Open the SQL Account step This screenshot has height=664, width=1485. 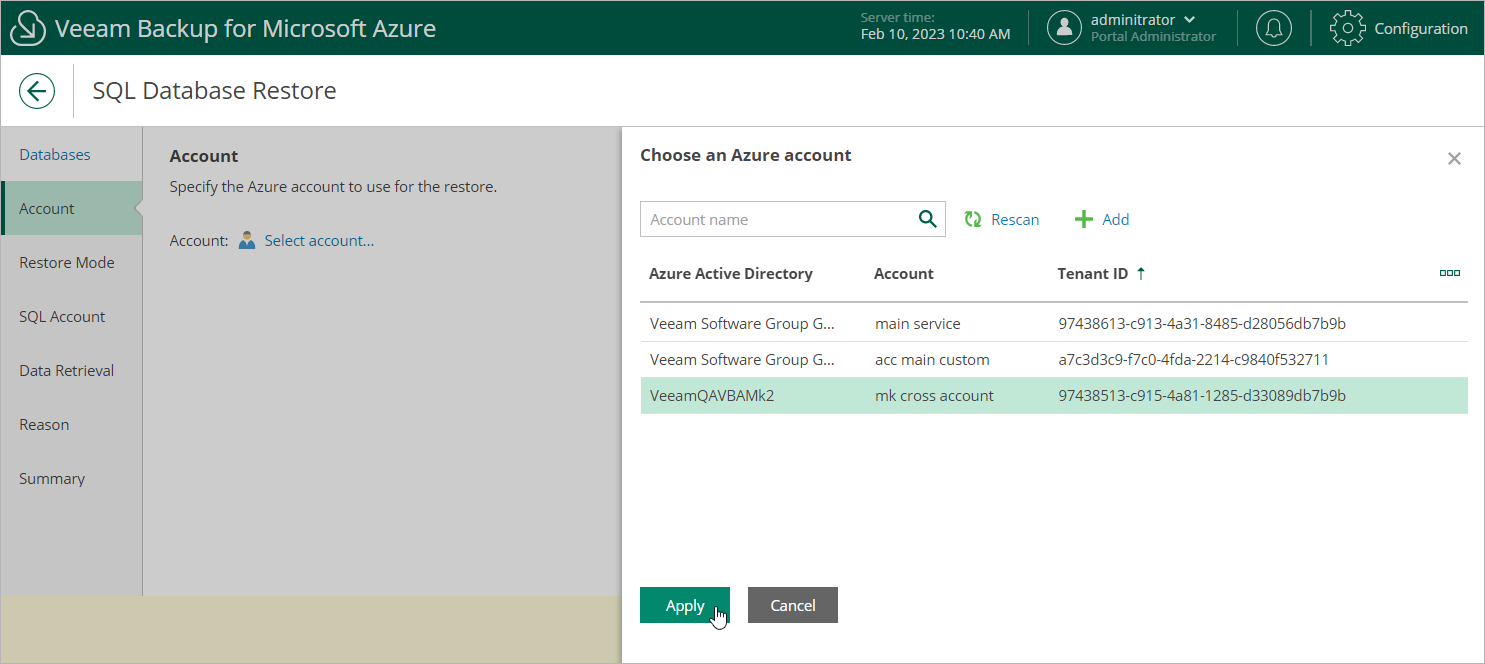[x=62, y=317]
